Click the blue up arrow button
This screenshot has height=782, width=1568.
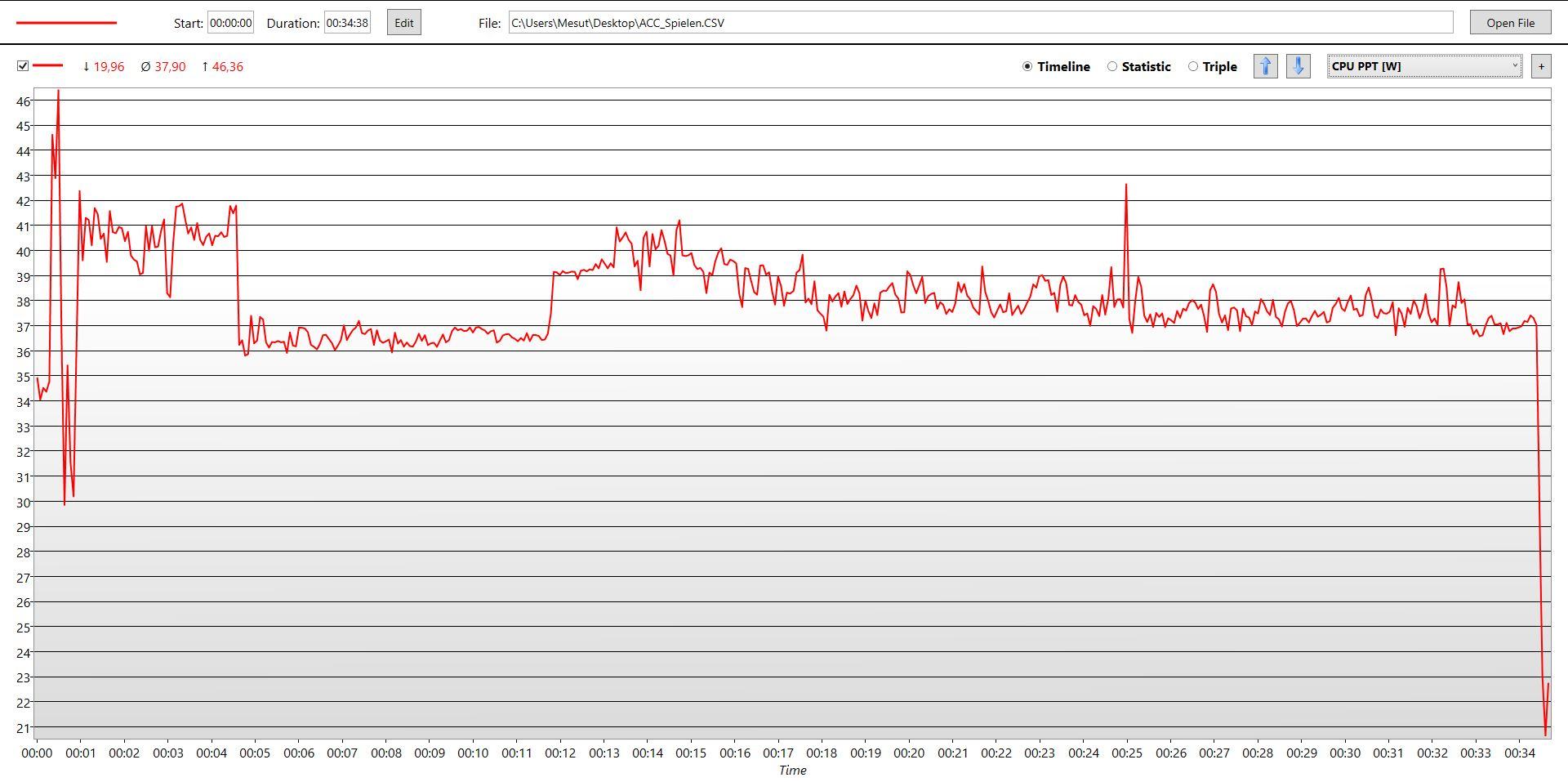tap(1265, 66)
